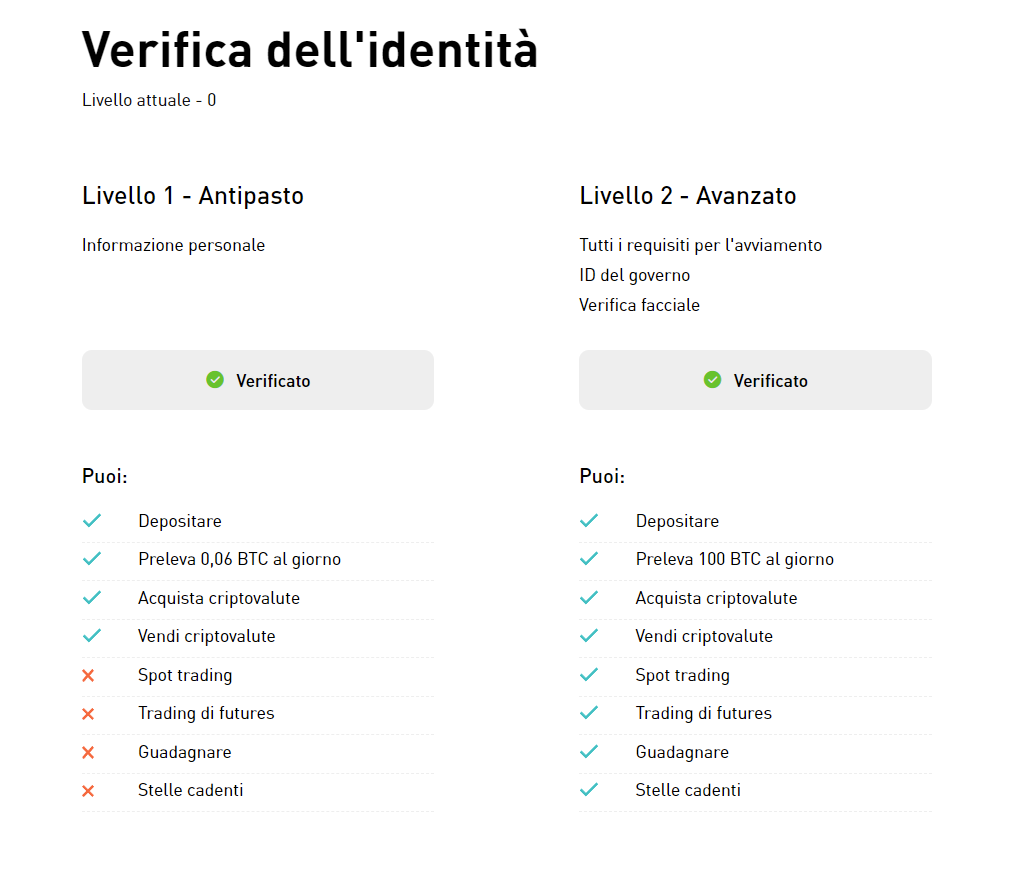Select the Livello 2 - Avanzato heading

(x=688, y=196)
